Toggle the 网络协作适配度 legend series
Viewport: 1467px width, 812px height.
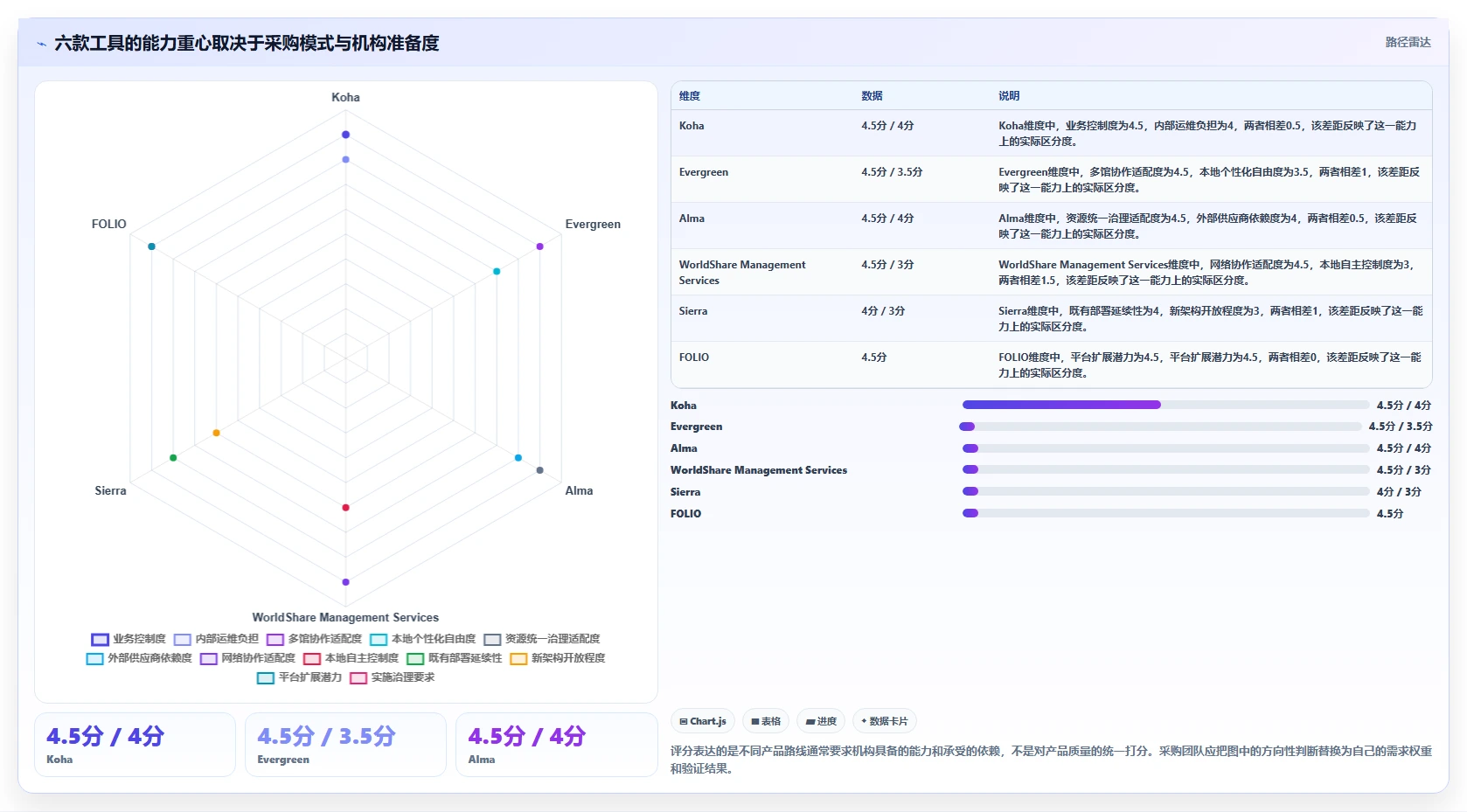[x=247, y=658]
